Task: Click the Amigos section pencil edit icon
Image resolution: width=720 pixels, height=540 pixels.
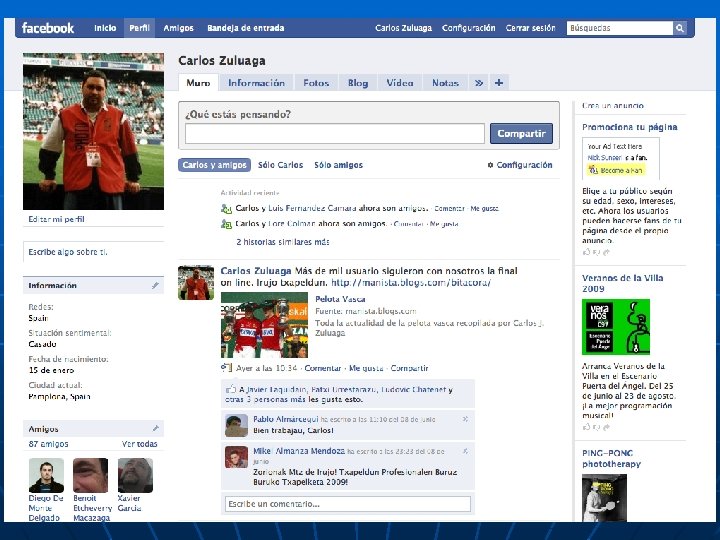Action: coord(155,428)
